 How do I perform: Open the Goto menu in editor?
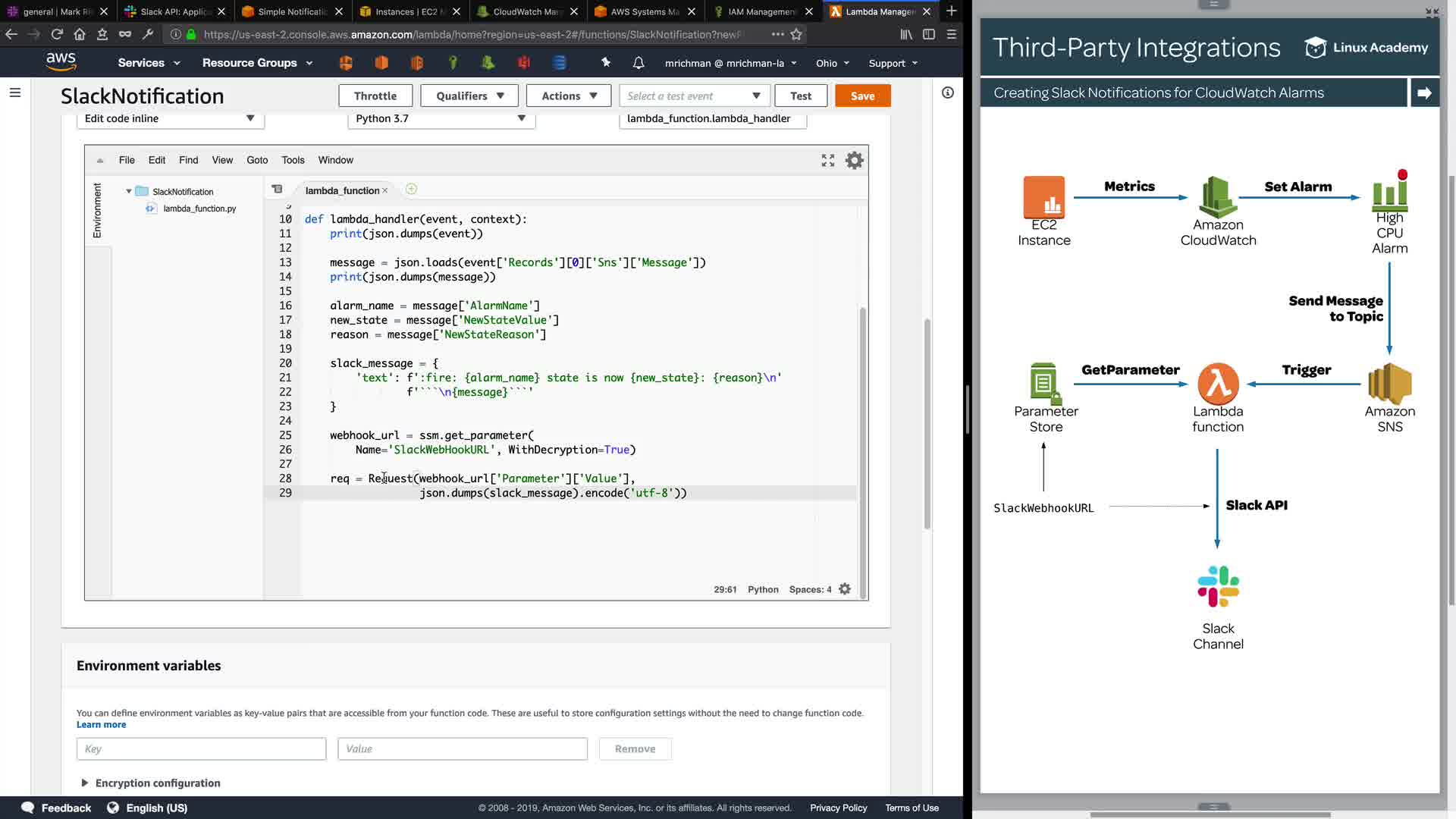pyautogui.click(x=257, y=160)
